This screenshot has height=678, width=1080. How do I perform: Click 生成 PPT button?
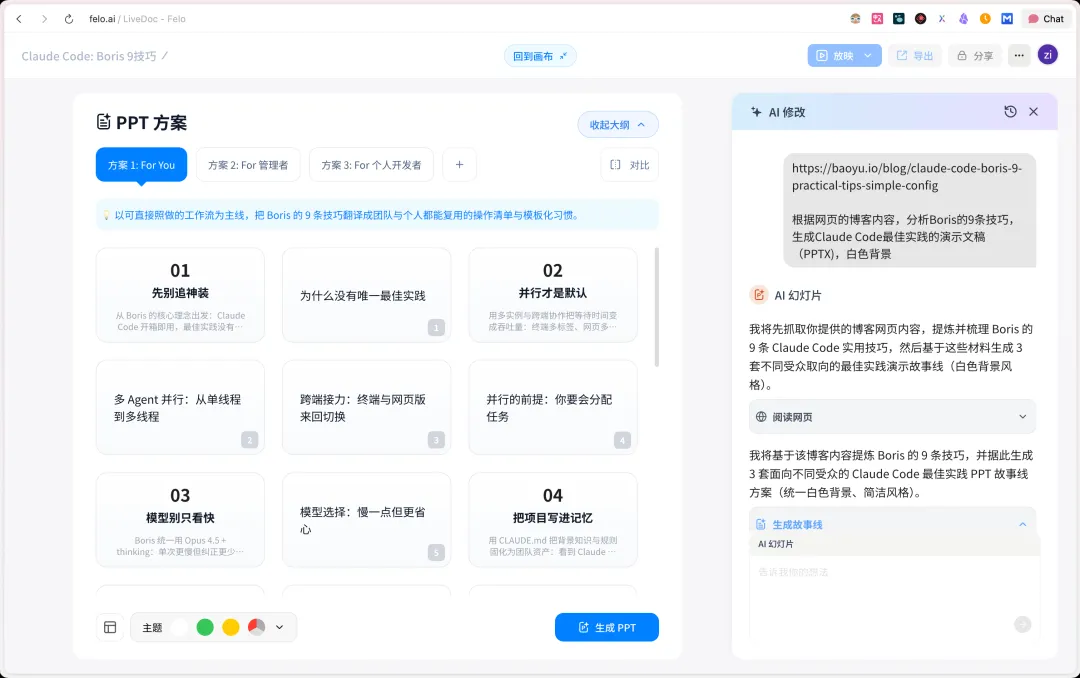click(607, 627)
